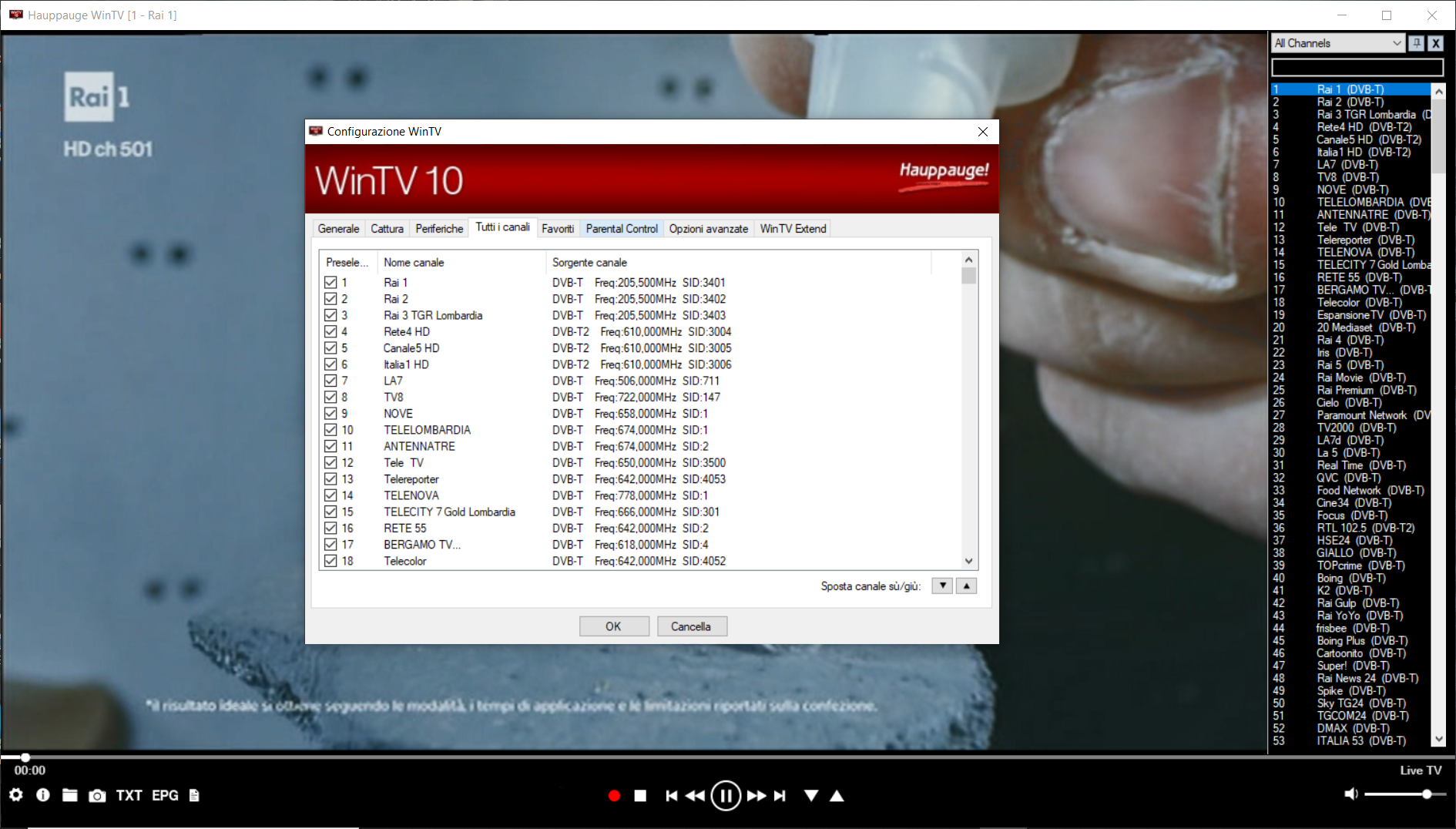The image size is (1456, 829).
Task: Move selected channel down with down arrow
Action: pos(941,586)
